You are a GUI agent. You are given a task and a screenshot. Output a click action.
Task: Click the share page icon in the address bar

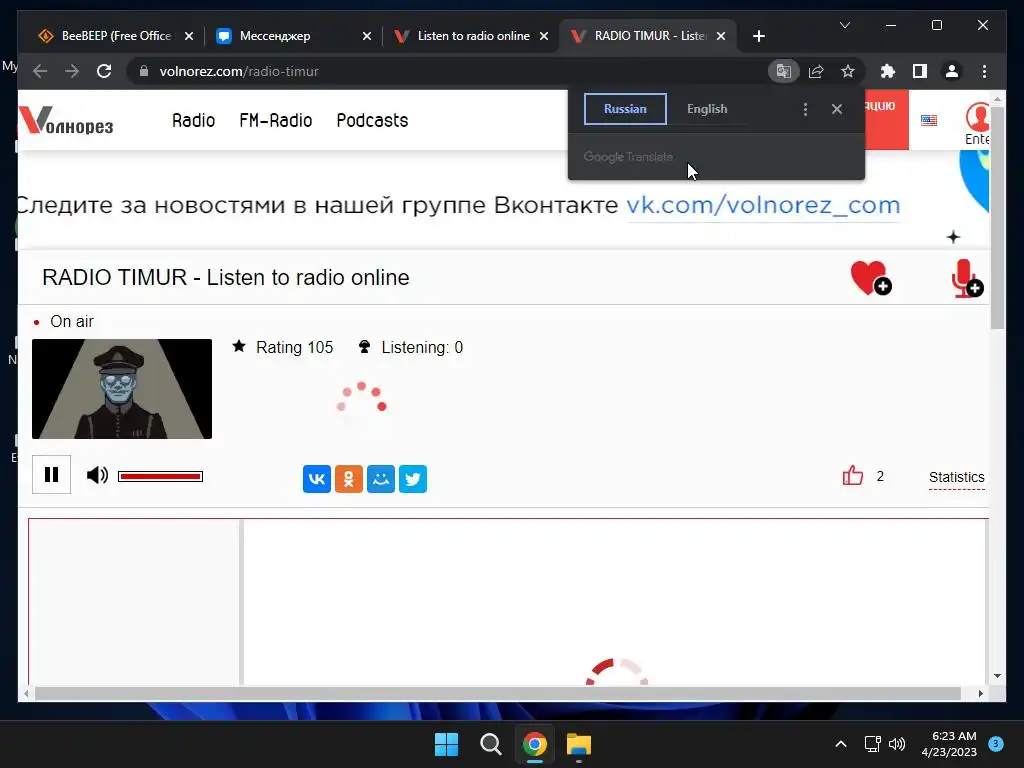(816, 71)
